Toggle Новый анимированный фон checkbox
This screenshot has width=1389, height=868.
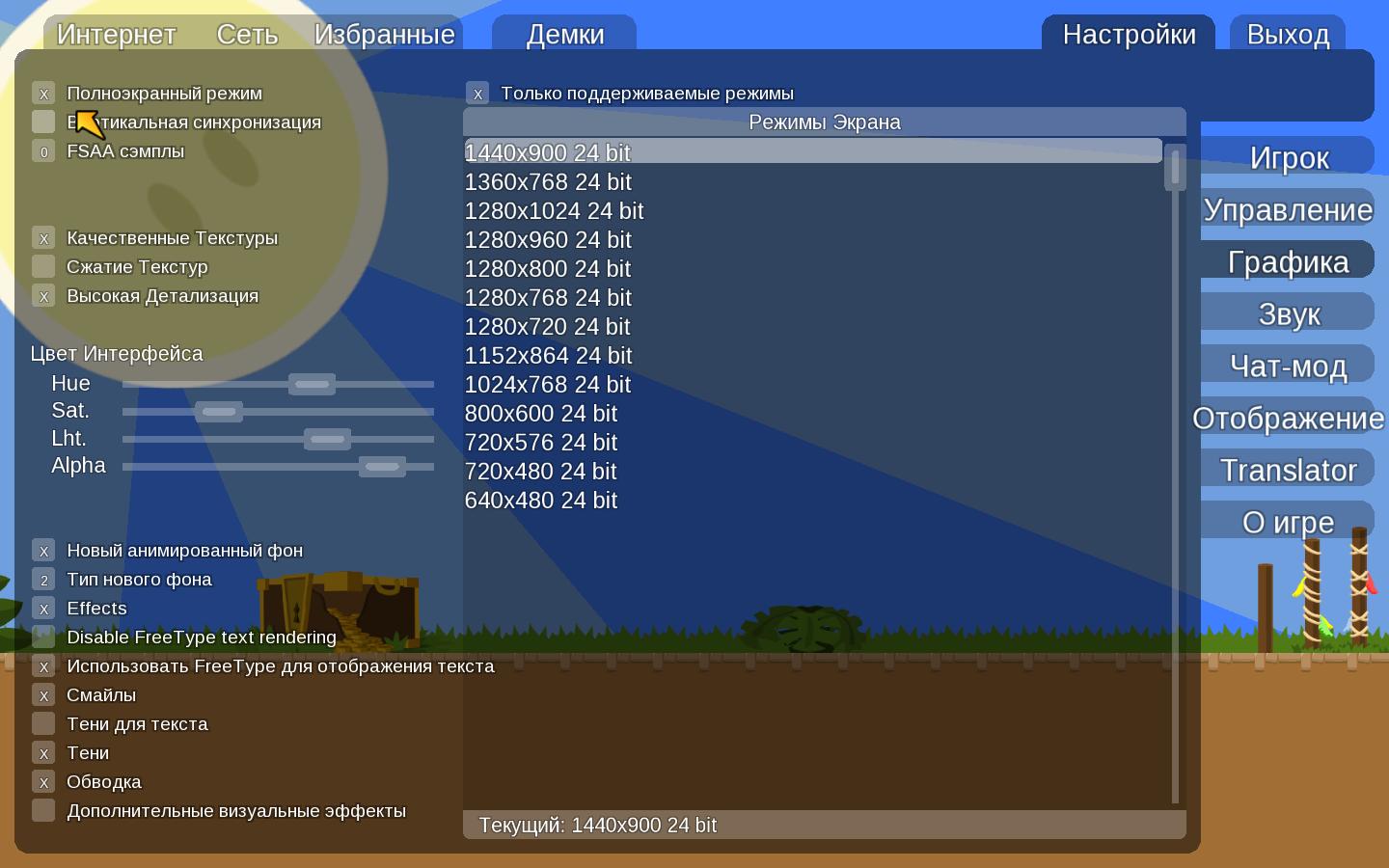point(43,551)
